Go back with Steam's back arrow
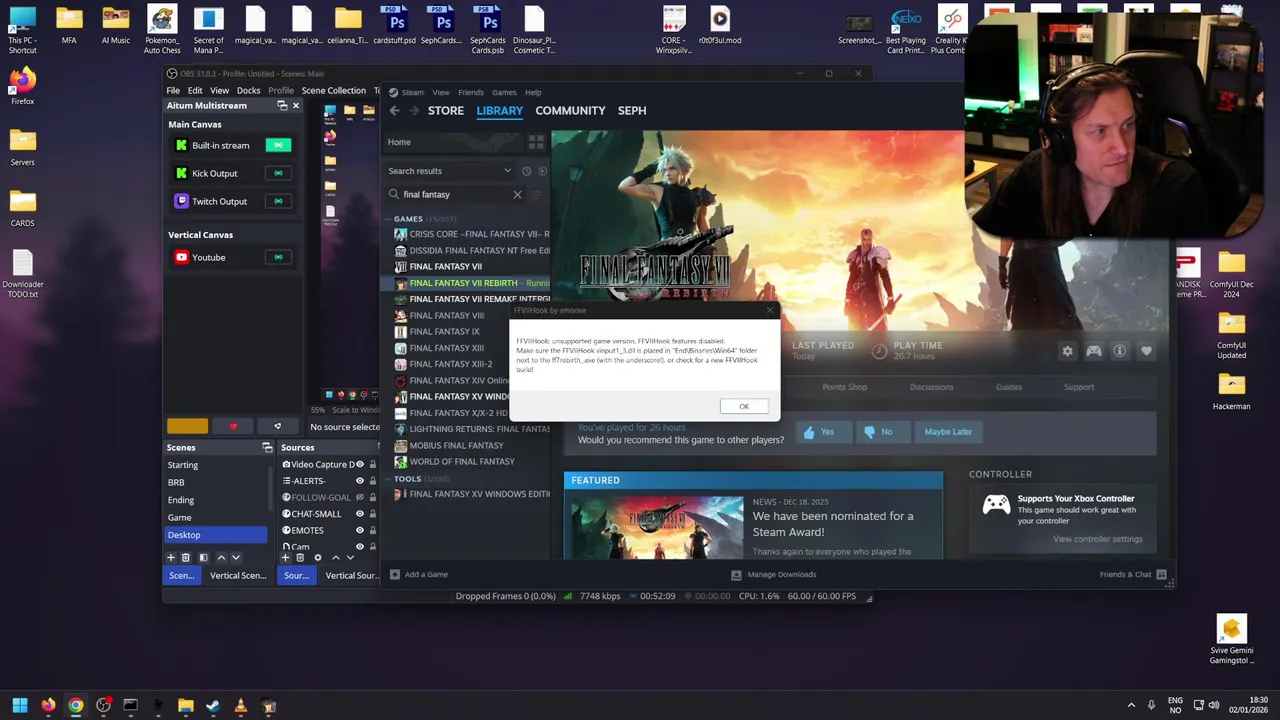This screenshot has width=1280, height=720. [x=395, y=111]
